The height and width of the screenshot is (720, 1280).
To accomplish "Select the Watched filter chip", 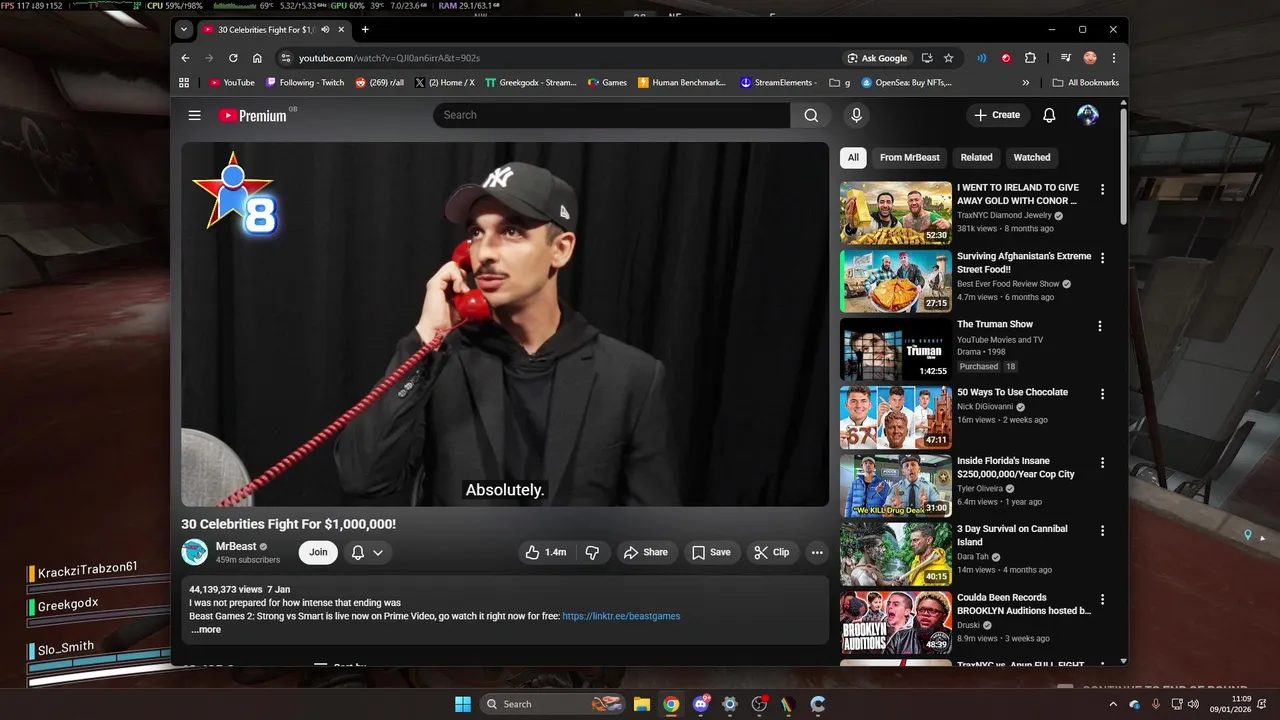I will coord(1032,157).
